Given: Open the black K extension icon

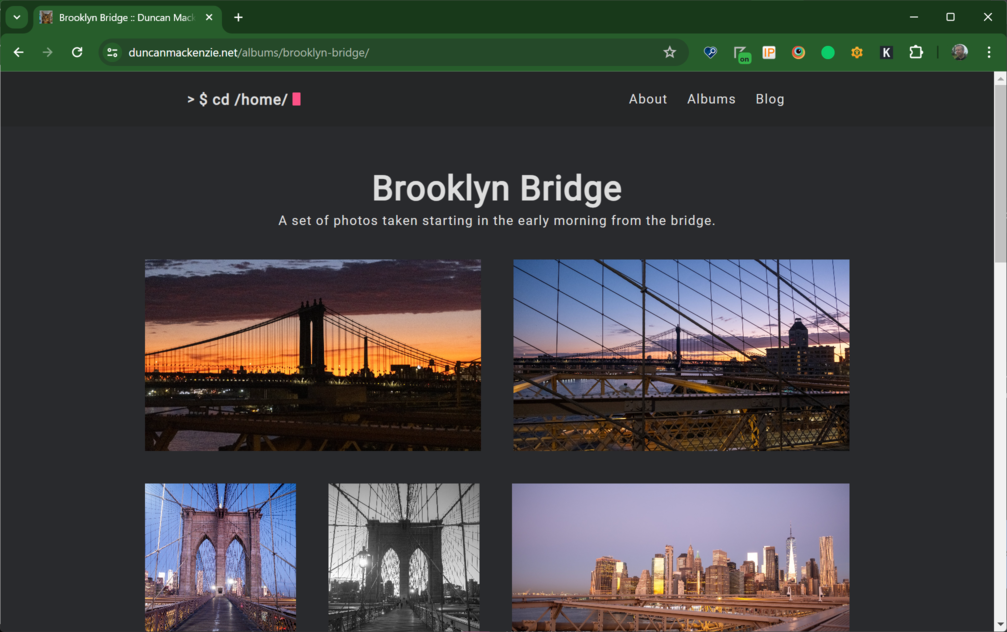Looking at the screenshot, I should click(x=886, y=52).
